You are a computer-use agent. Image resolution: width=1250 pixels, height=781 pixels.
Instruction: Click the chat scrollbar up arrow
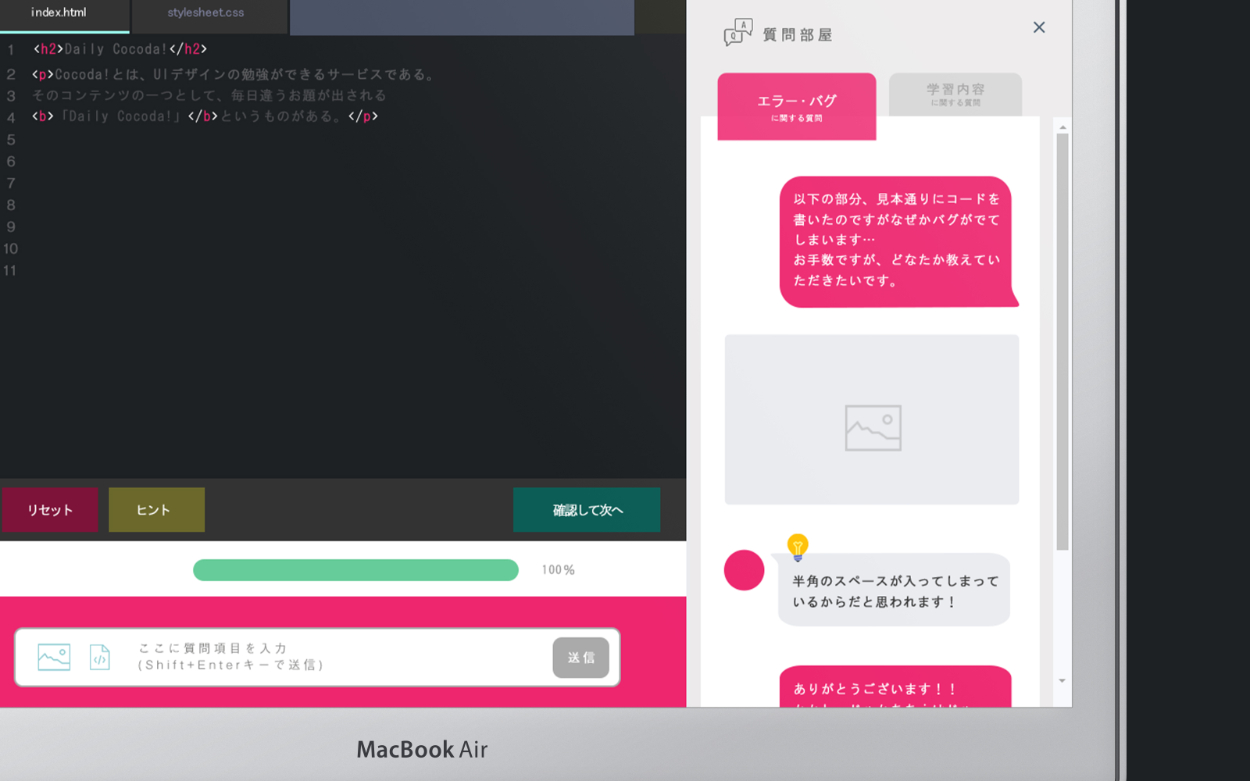click(1062, 127)
